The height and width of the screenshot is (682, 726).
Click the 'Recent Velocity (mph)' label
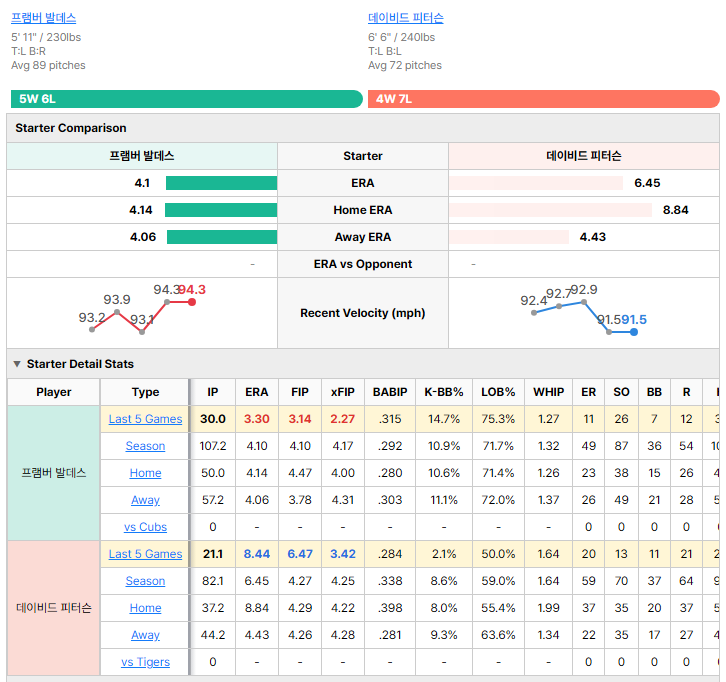pyautogui.click(x=363, y=313)
